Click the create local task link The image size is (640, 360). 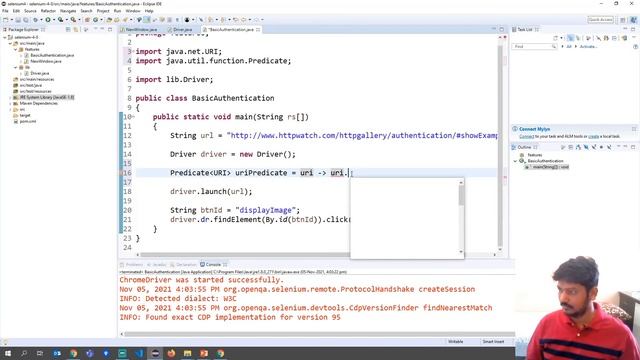(x=593, y=136)
